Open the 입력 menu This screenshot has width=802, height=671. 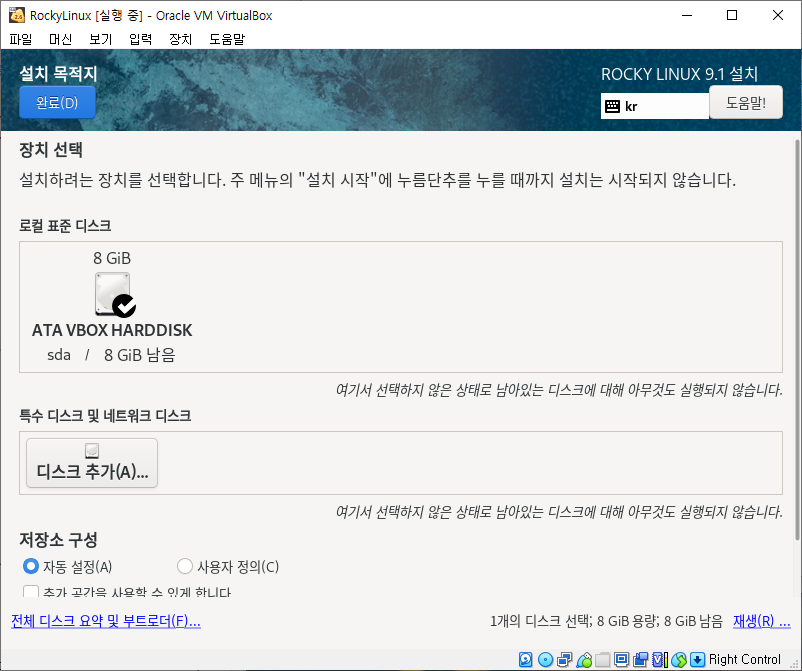pyautogui.click(x=140, y=39)
